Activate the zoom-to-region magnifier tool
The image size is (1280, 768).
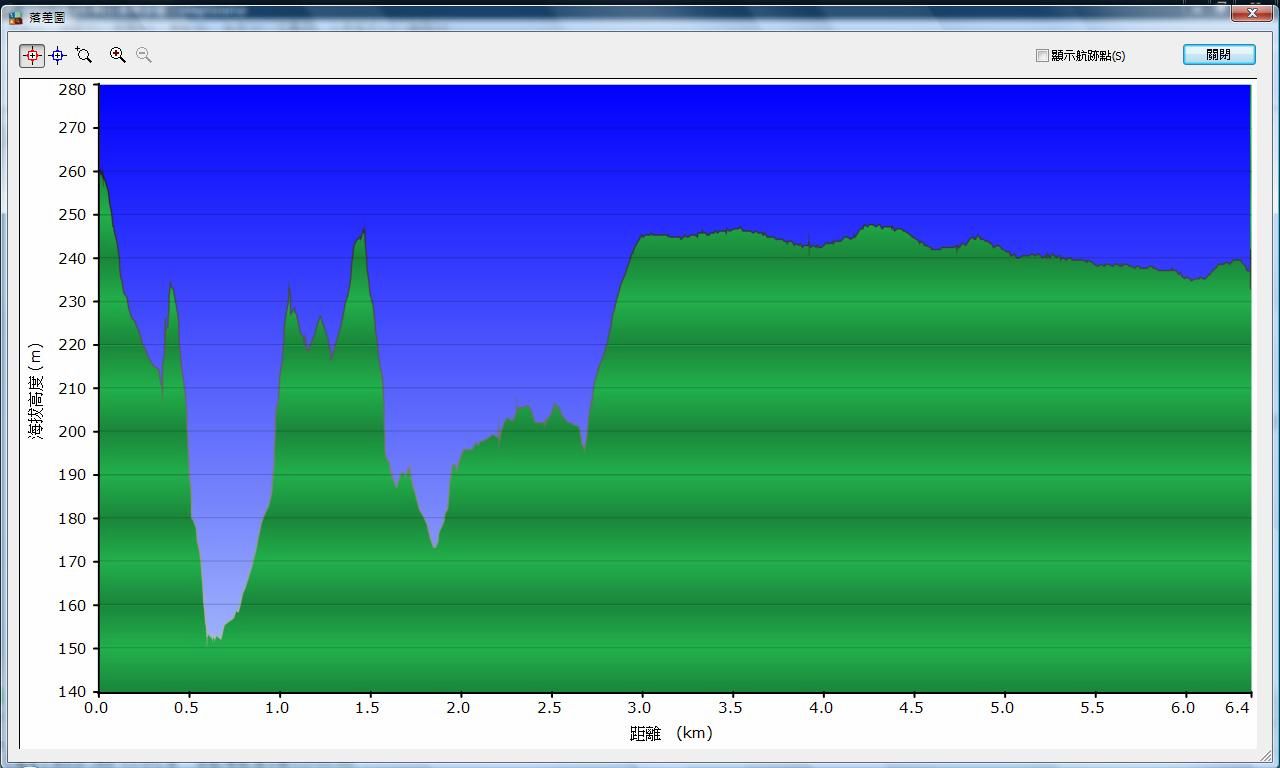tap(84, 56)
